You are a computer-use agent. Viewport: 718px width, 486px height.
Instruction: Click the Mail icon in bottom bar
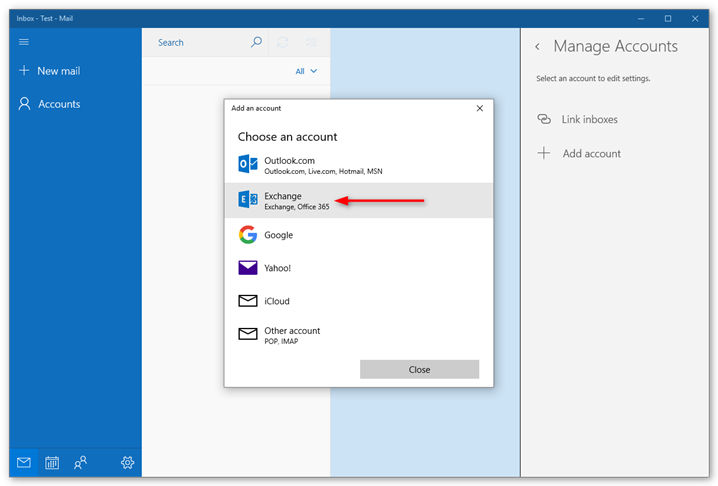tap(24, 462)
